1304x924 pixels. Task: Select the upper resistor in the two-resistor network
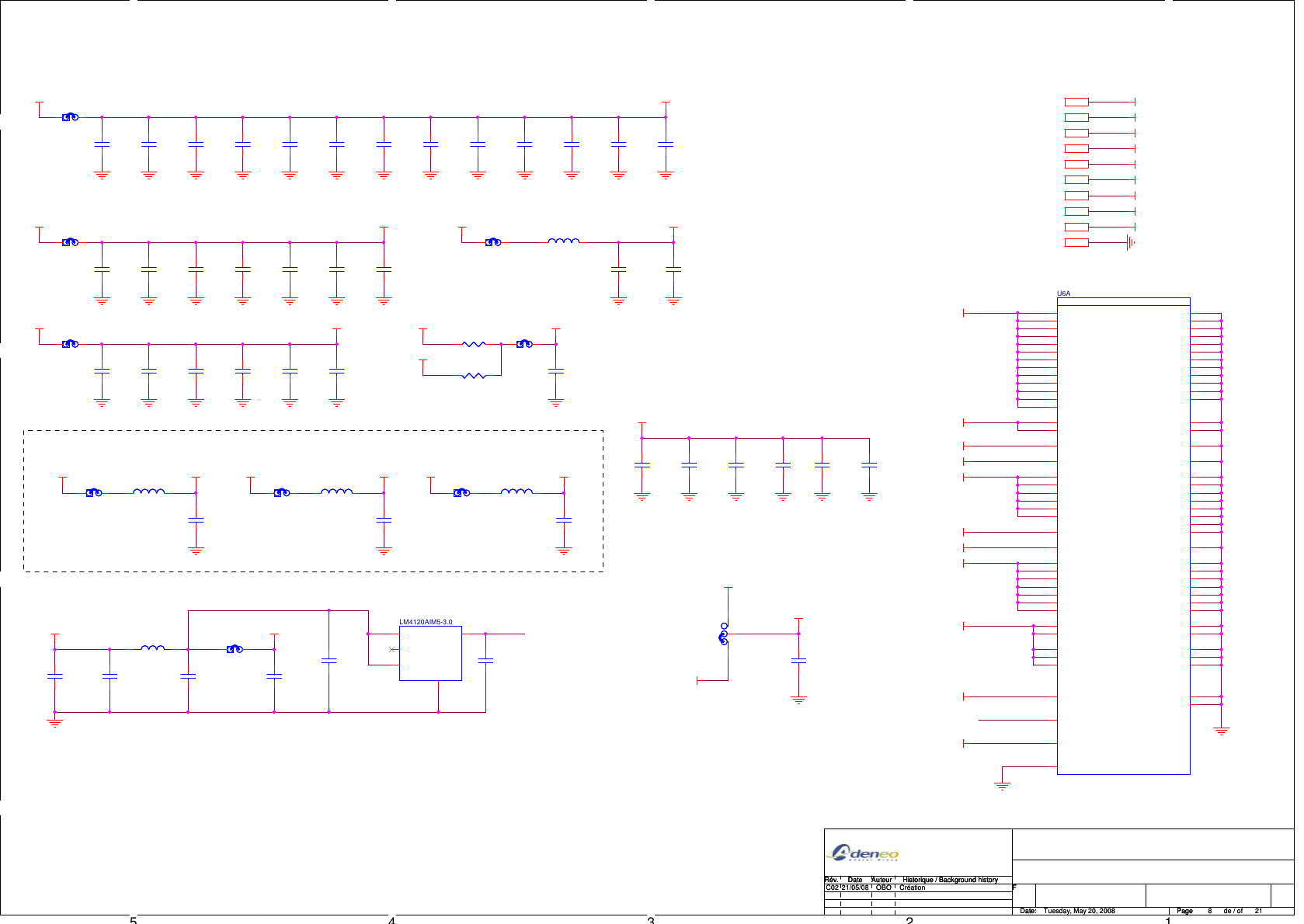pyautogui.click(x=473, y=343)
